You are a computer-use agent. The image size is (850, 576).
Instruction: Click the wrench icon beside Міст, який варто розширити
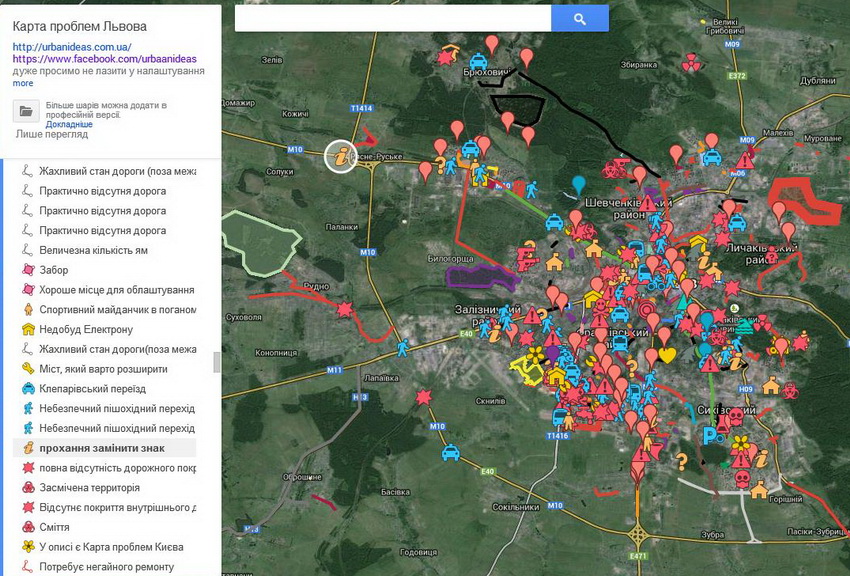pos(28,368)
